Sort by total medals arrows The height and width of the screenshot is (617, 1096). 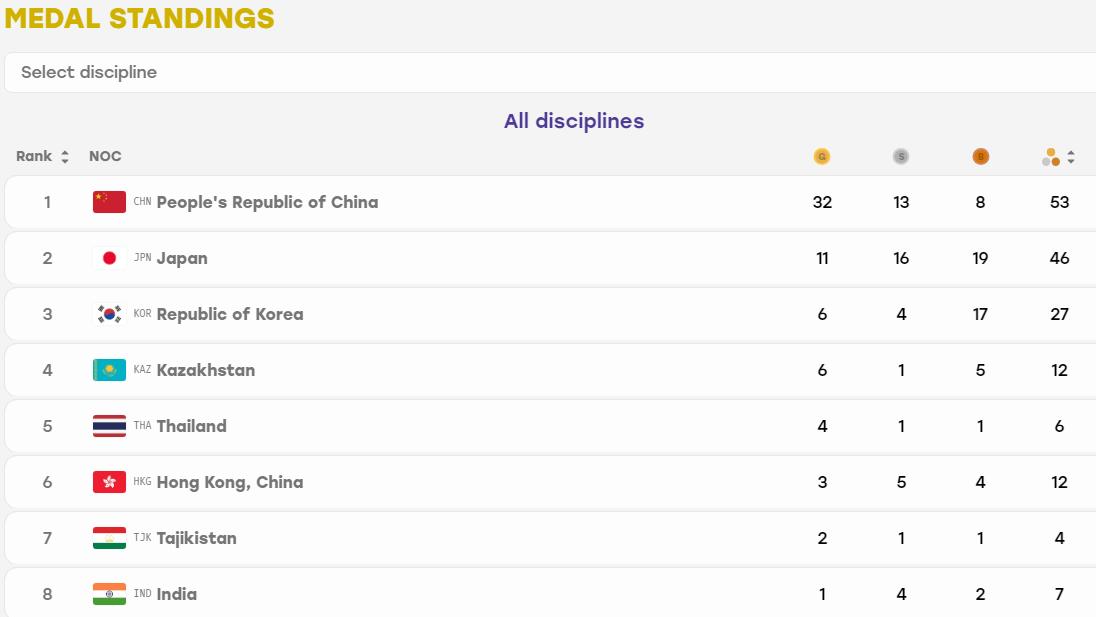pos(1071,157)
